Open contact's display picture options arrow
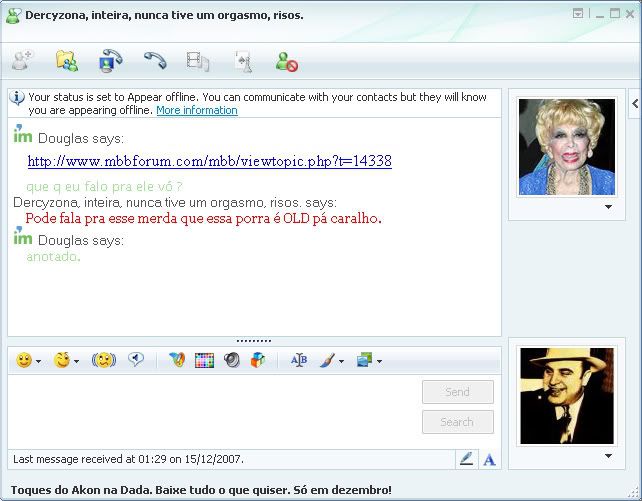642x501 pixels. point(609,207)
